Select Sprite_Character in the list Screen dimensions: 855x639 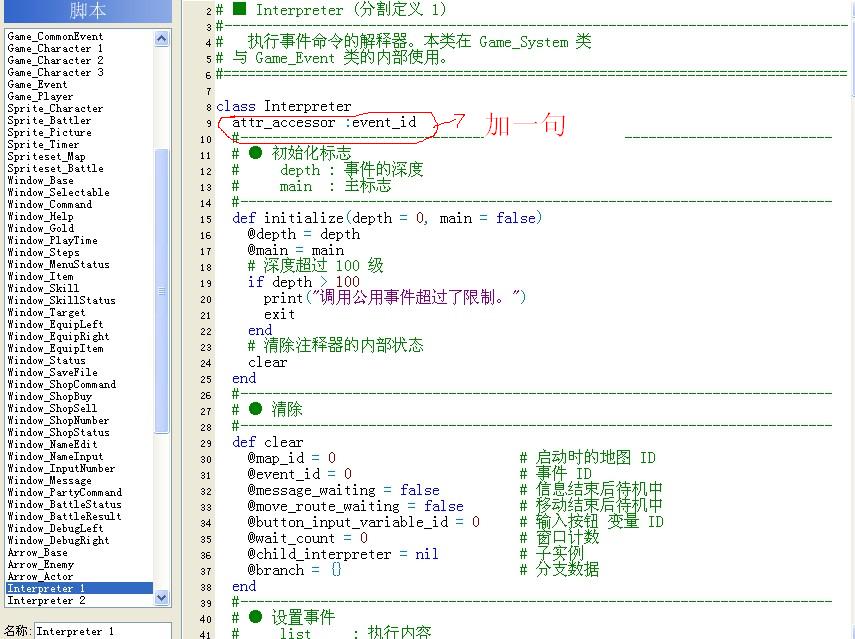(55, 108)
